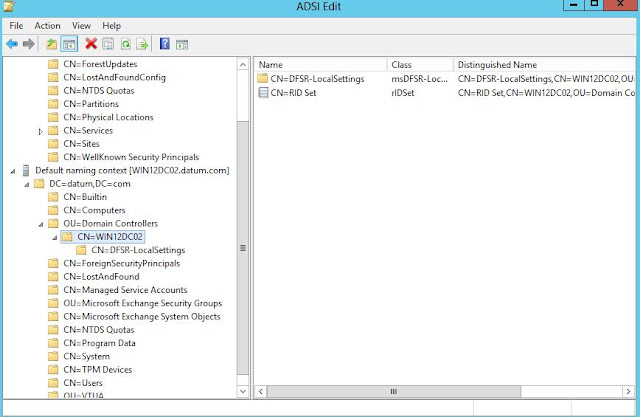Select CN=DFSR-LocalSettings under WIN12DC02 in tree

(138, 250)
